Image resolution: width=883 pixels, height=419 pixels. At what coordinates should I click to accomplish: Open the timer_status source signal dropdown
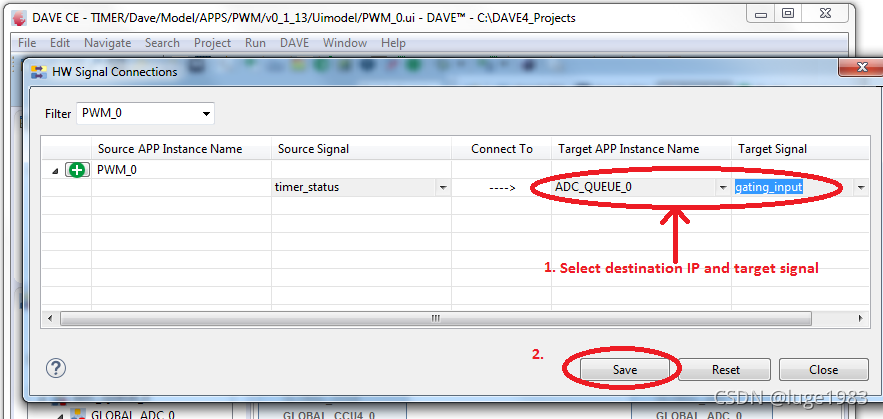(x=443, y=188)
